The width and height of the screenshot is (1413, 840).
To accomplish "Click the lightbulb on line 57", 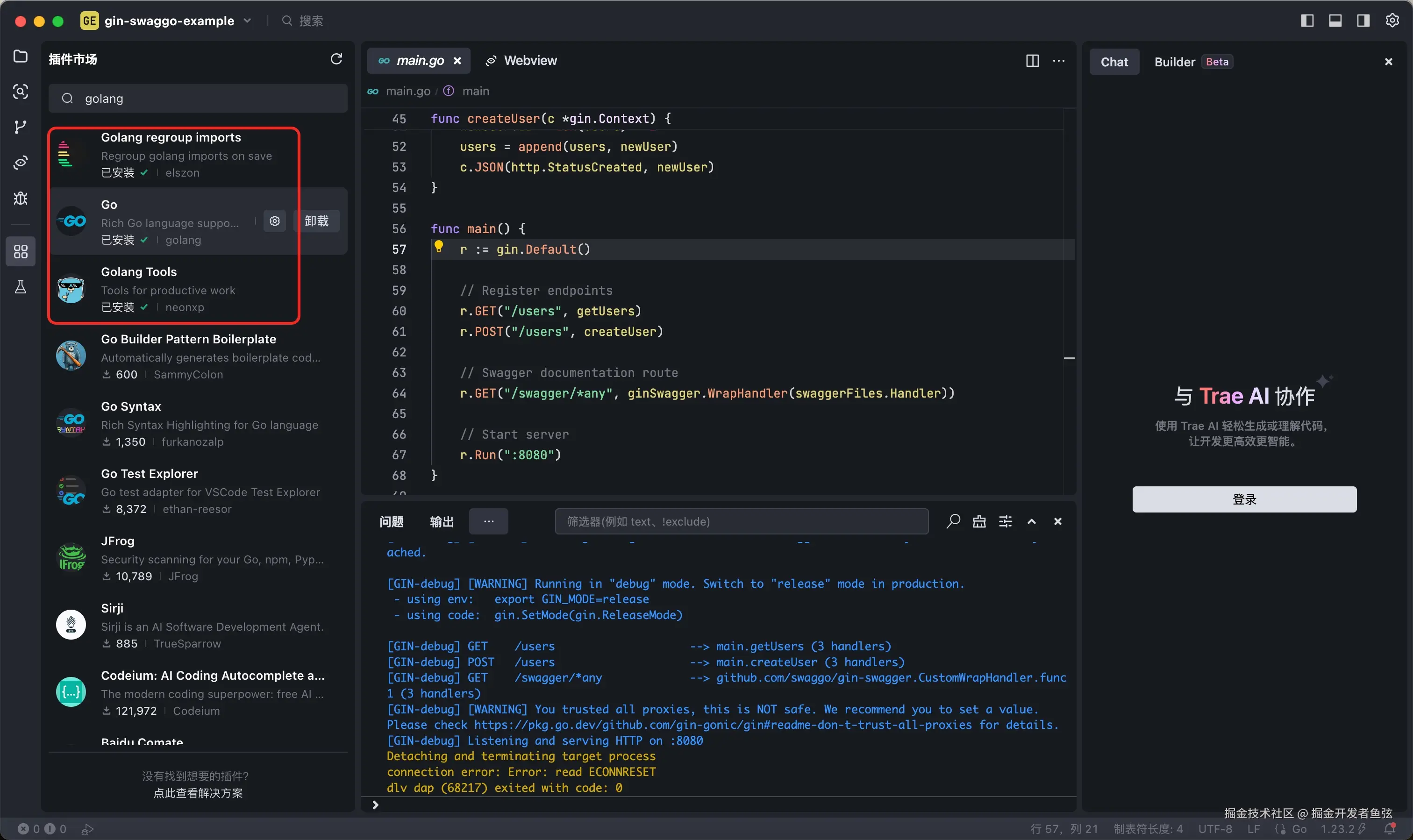I will point(438,247).
